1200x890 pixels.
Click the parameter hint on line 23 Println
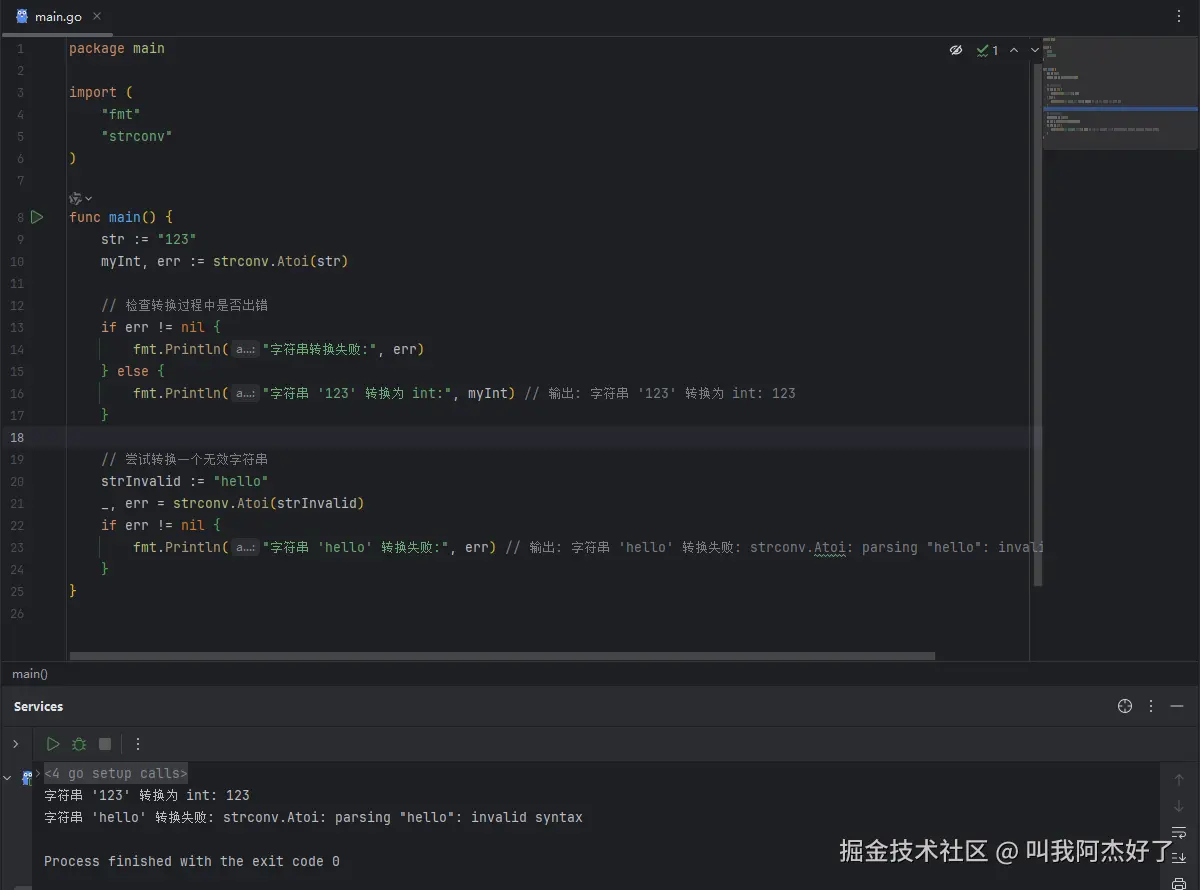pyautogui.click(x=245, y=548)
